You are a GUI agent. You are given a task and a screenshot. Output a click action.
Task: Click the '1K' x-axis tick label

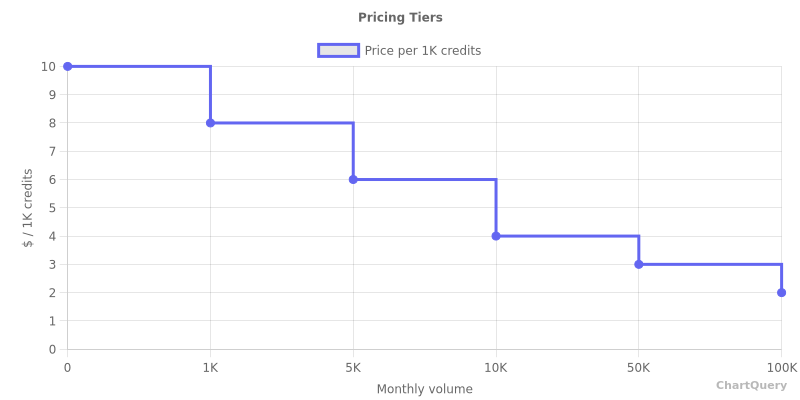click(210, 367)
